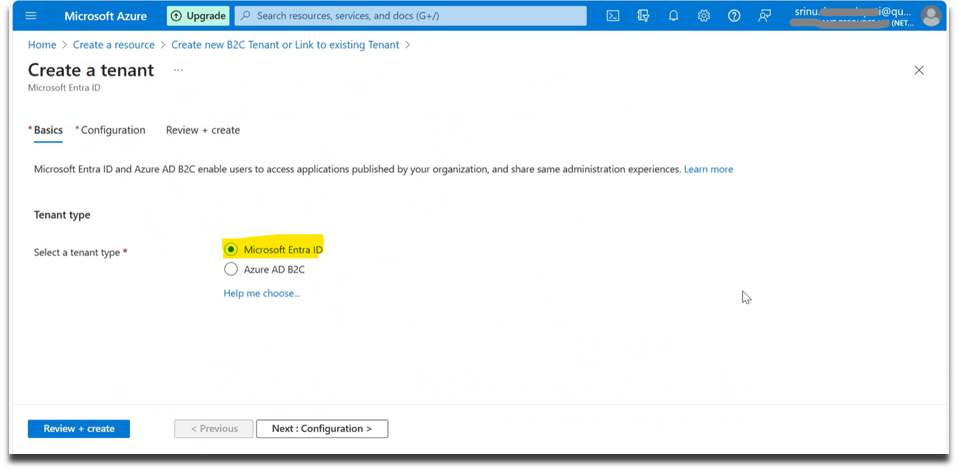Close the Create a tenant pane
The width and height of the screenshot is (958, 471).
click(x=919, y=70)
